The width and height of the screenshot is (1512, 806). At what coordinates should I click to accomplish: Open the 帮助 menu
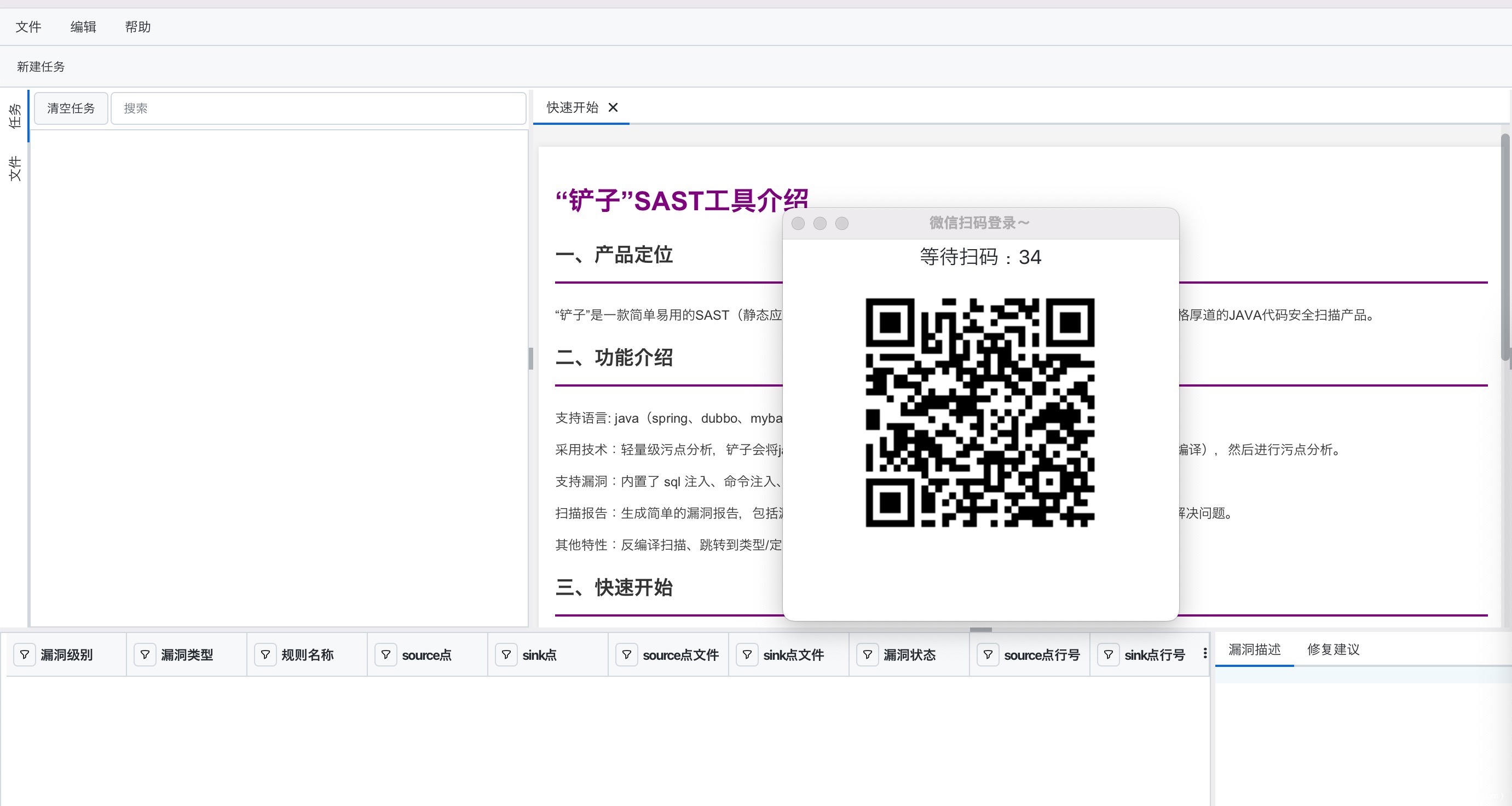tap(138, 27)
